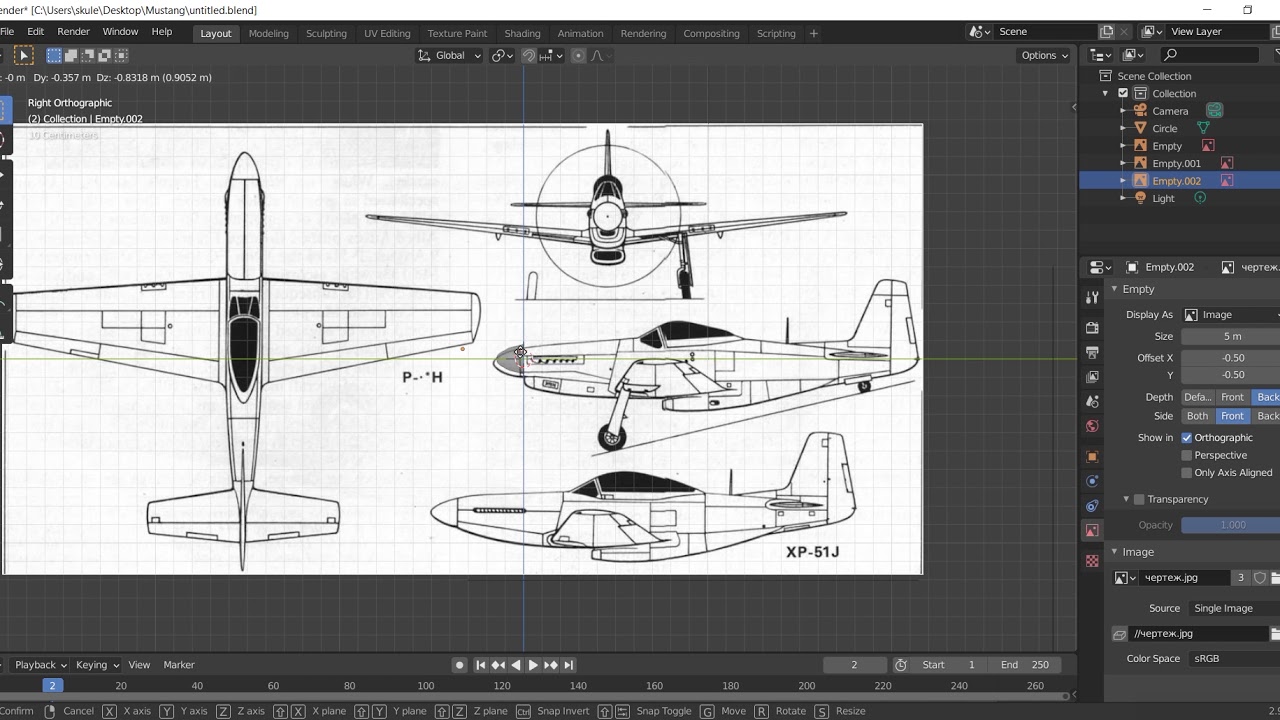The width and height of the screenshot is (1280, 720).
Task: Enable Only Axis Aligned checkbox
Action: [1187, 473]
